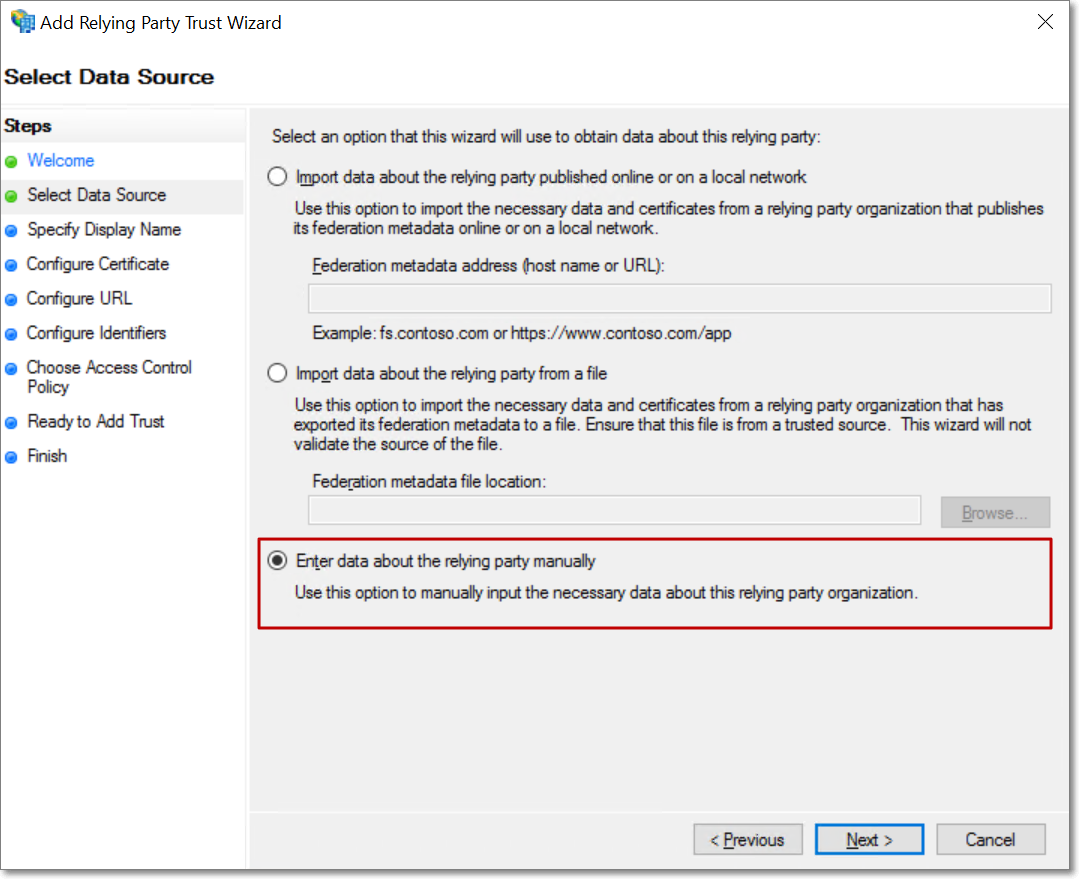Click green bullet beside Welcome step
Image resolution: width=1079 pixels, height=879 pixels.
12,162
